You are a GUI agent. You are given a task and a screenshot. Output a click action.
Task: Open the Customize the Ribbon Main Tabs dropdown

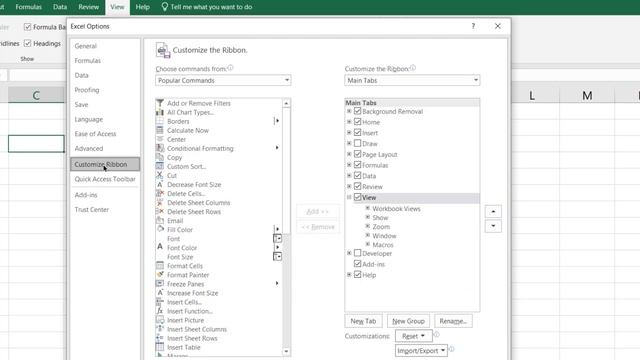pyautogui.click(x=412, y=80)
